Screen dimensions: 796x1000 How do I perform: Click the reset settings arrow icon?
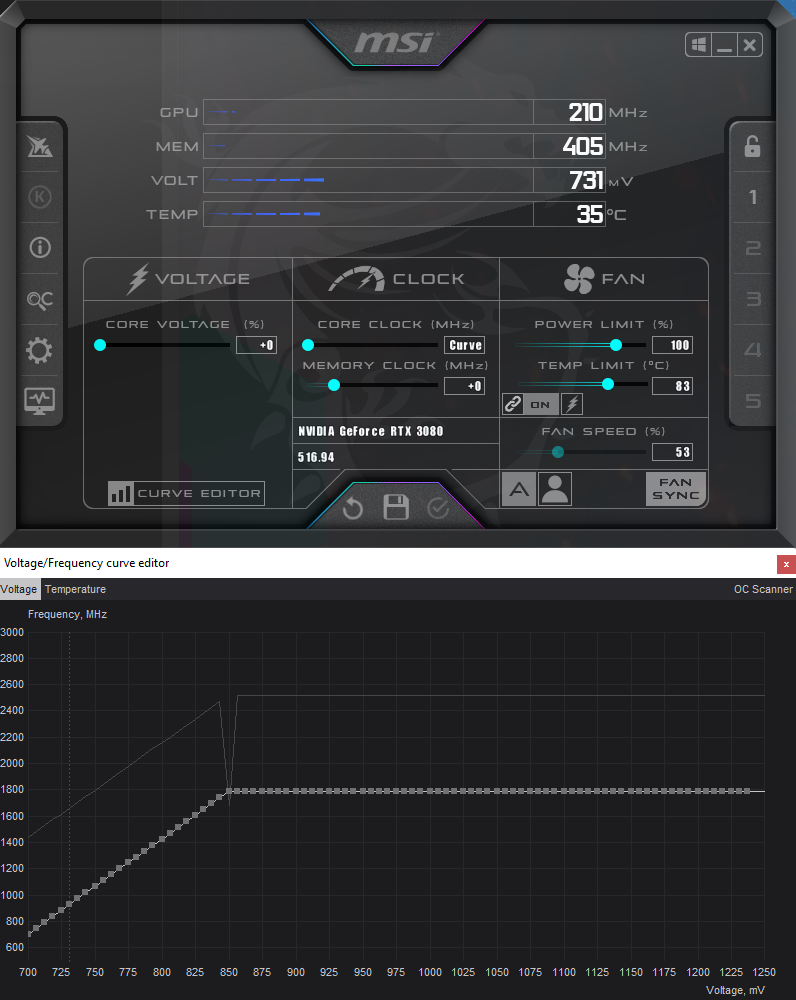click(x=353, y=508)
